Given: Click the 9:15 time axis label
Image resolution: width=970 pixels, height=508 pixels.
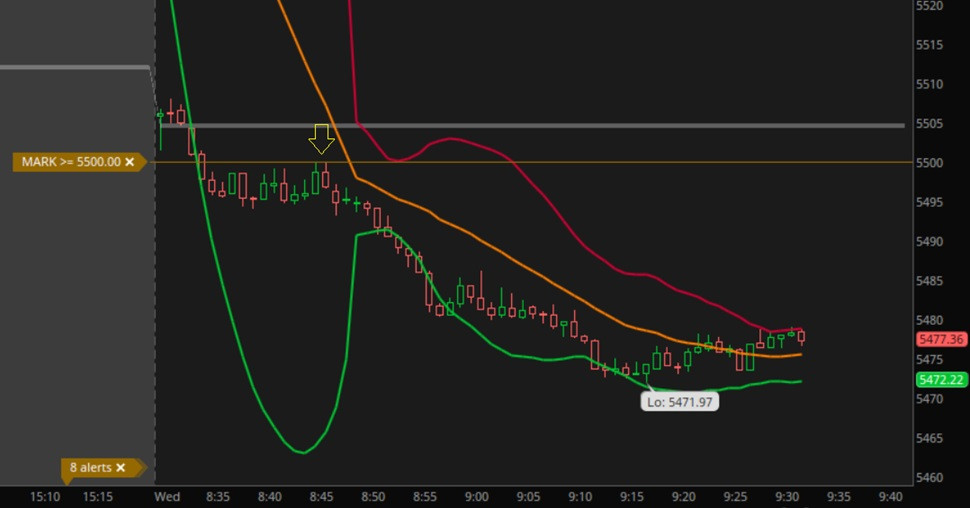Looking at the screenshot, I should tap(632, 497).
